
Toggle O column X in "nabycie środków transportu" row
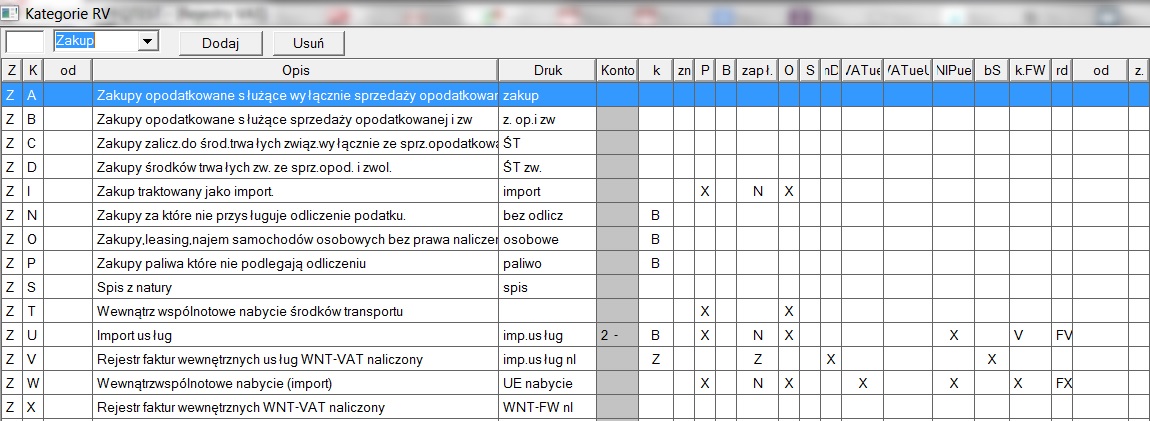coord(789,311)
